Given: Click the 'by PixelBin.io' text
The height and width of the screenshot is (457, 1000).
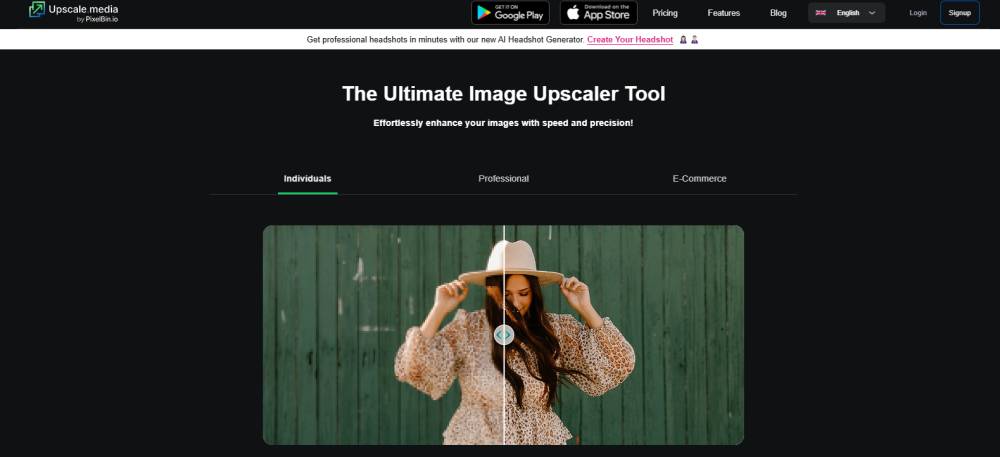Looking at the screenshot, I should tap(97, 20).
